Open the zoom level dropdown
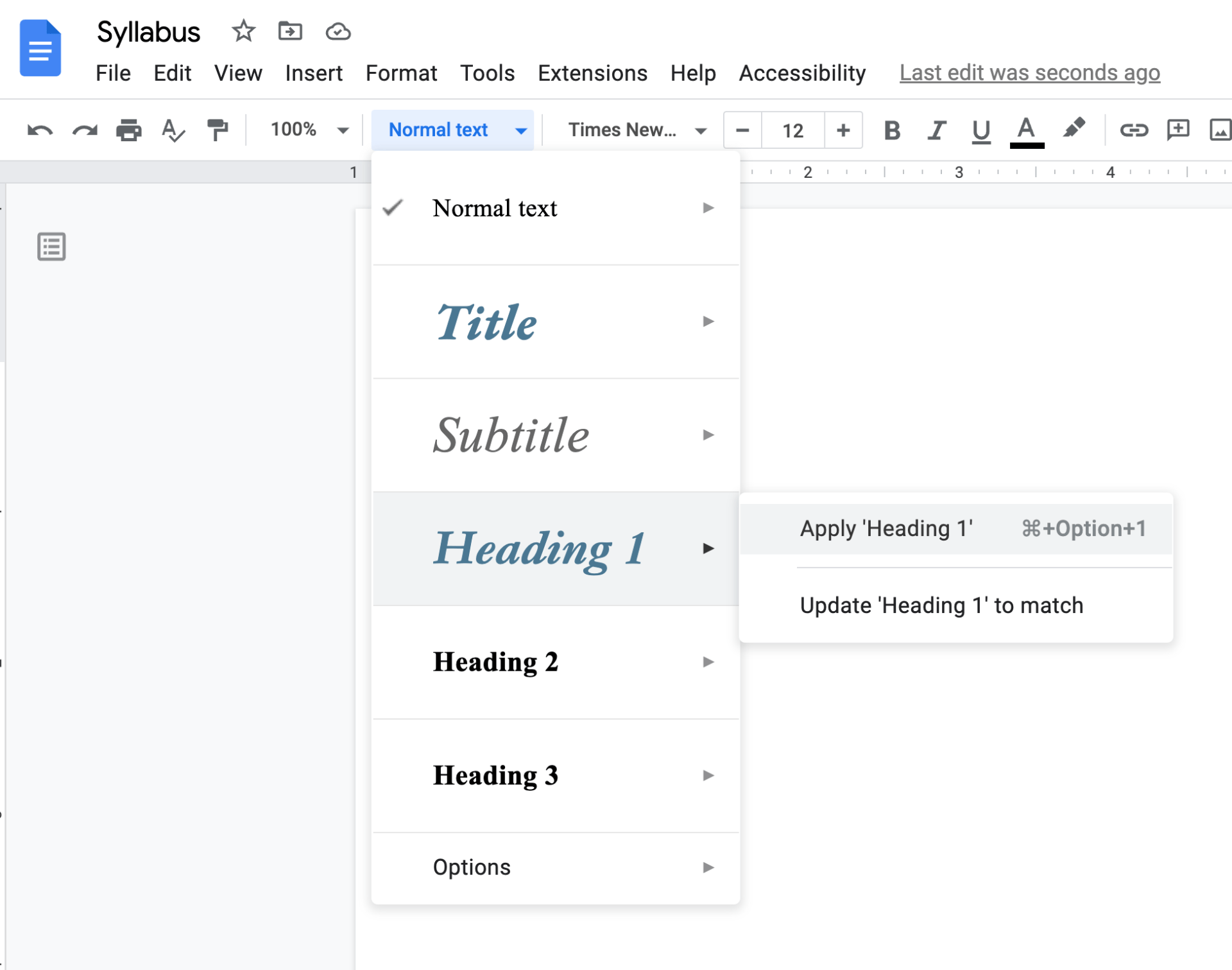 point(307,130)
